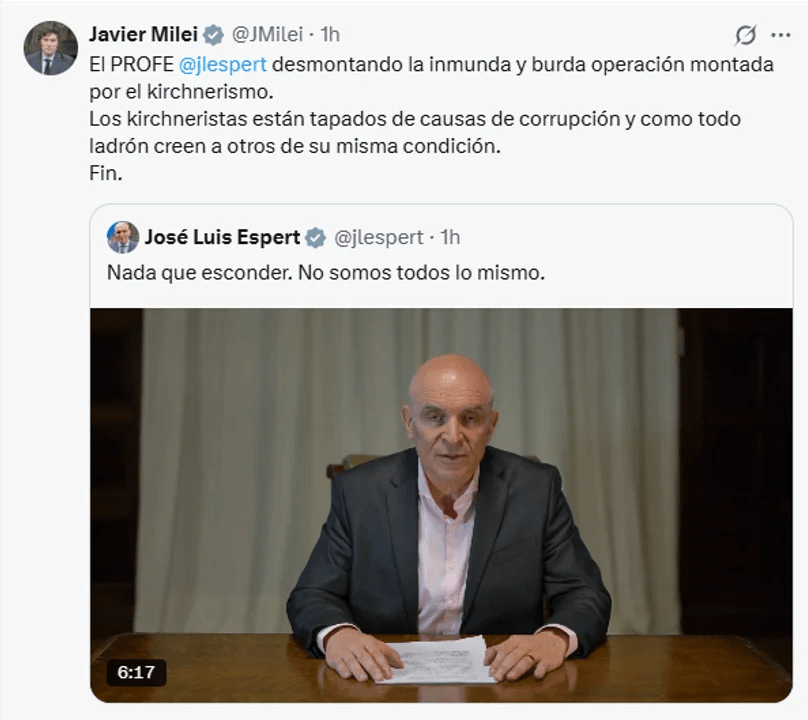Click the José Luis Espert display name

pyautogui.click(x=222, y=237)
